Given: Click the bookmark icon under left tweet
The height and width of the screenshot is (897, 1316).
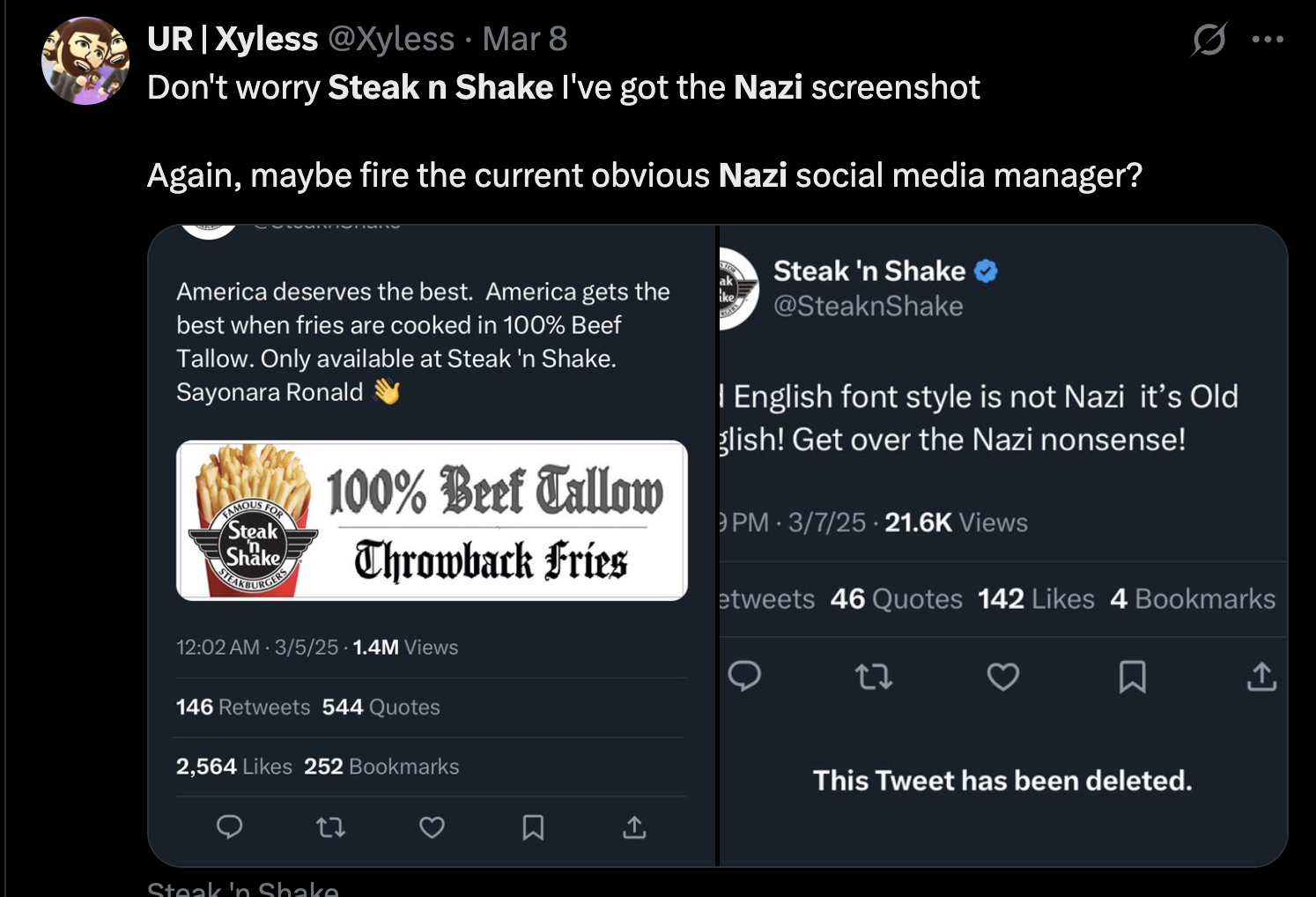Looking at the screenshot, I should coord(533,827).
